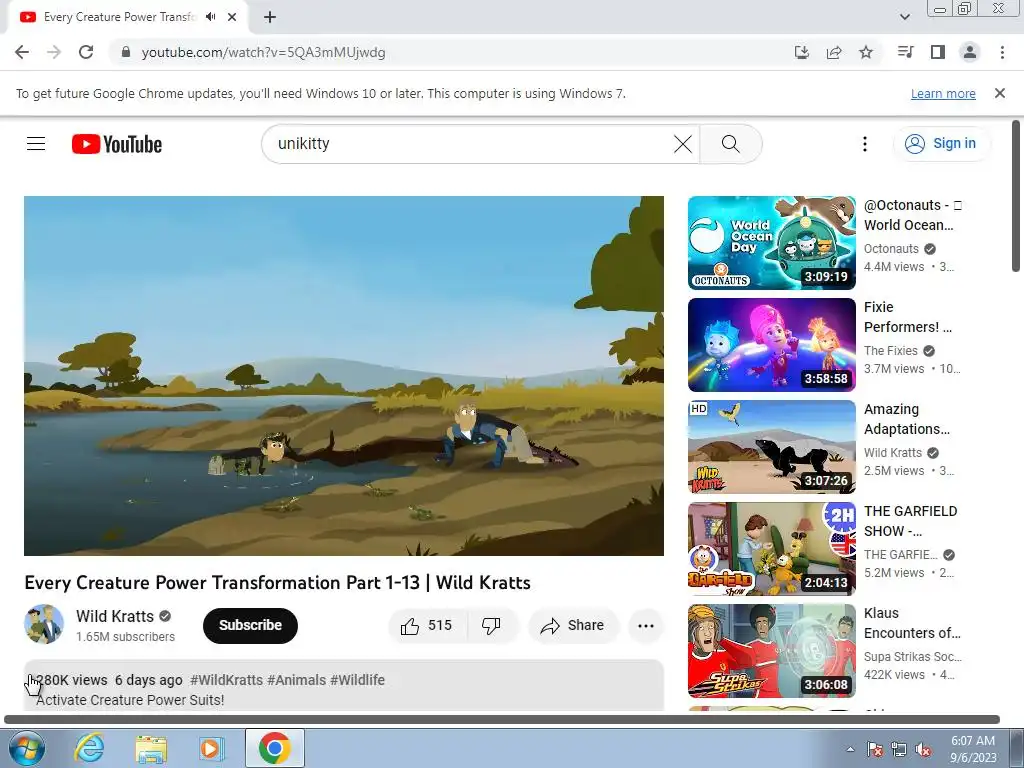The image size is (1024, 768).
Task: Open Windows Explorer from taskbar
Action: pos(151,748)
